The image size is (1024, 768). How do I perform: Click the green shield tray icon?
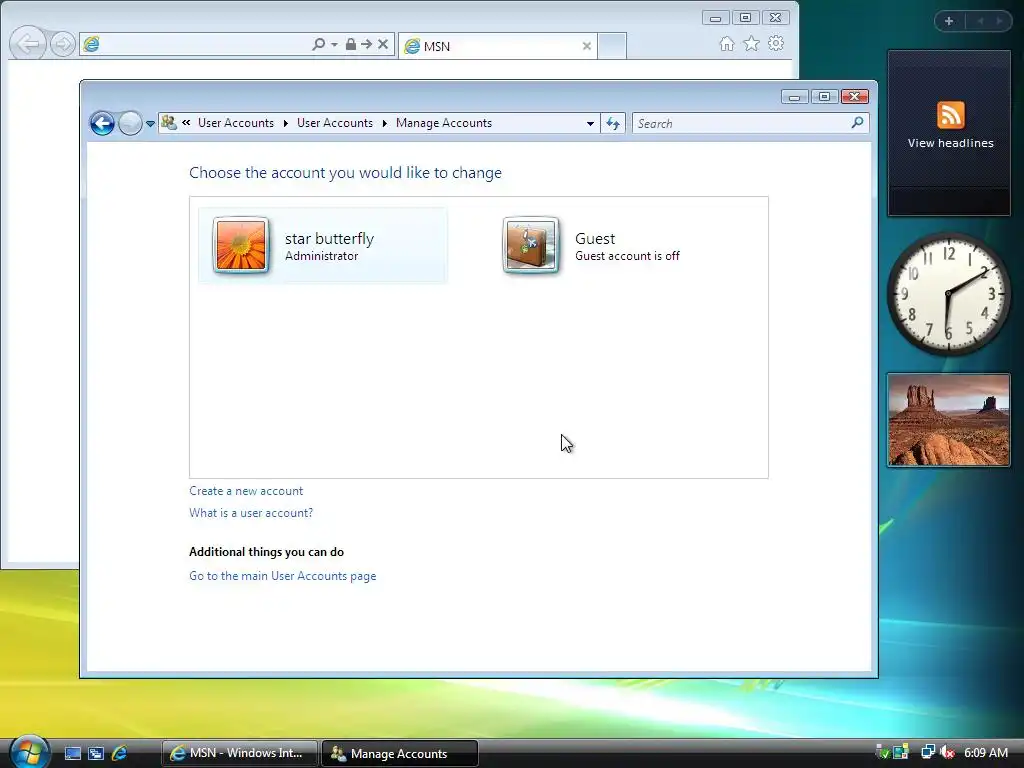(x=882, y=752)
